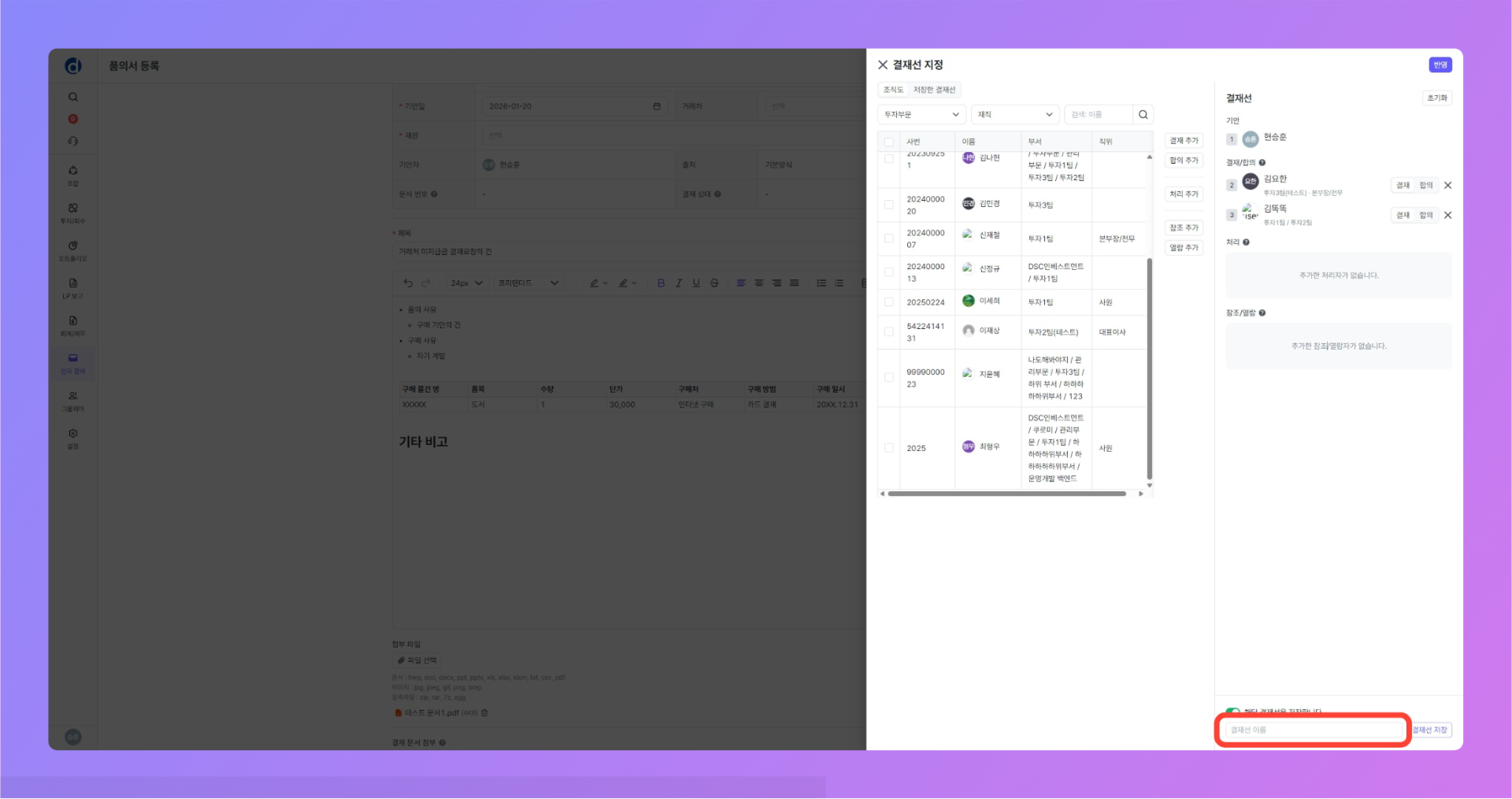Click the help icon next to 참조/열람
Image resolution: width=1512 pixels, height=799 pixels.
[1262, 313]
